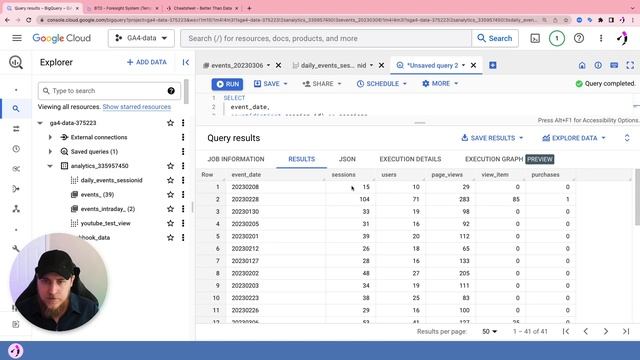Image resolution: width=640 pixels, height=360 pixels.
Task: Star the events_intraday_ (2) table
Action: click(x=170, y=209)
